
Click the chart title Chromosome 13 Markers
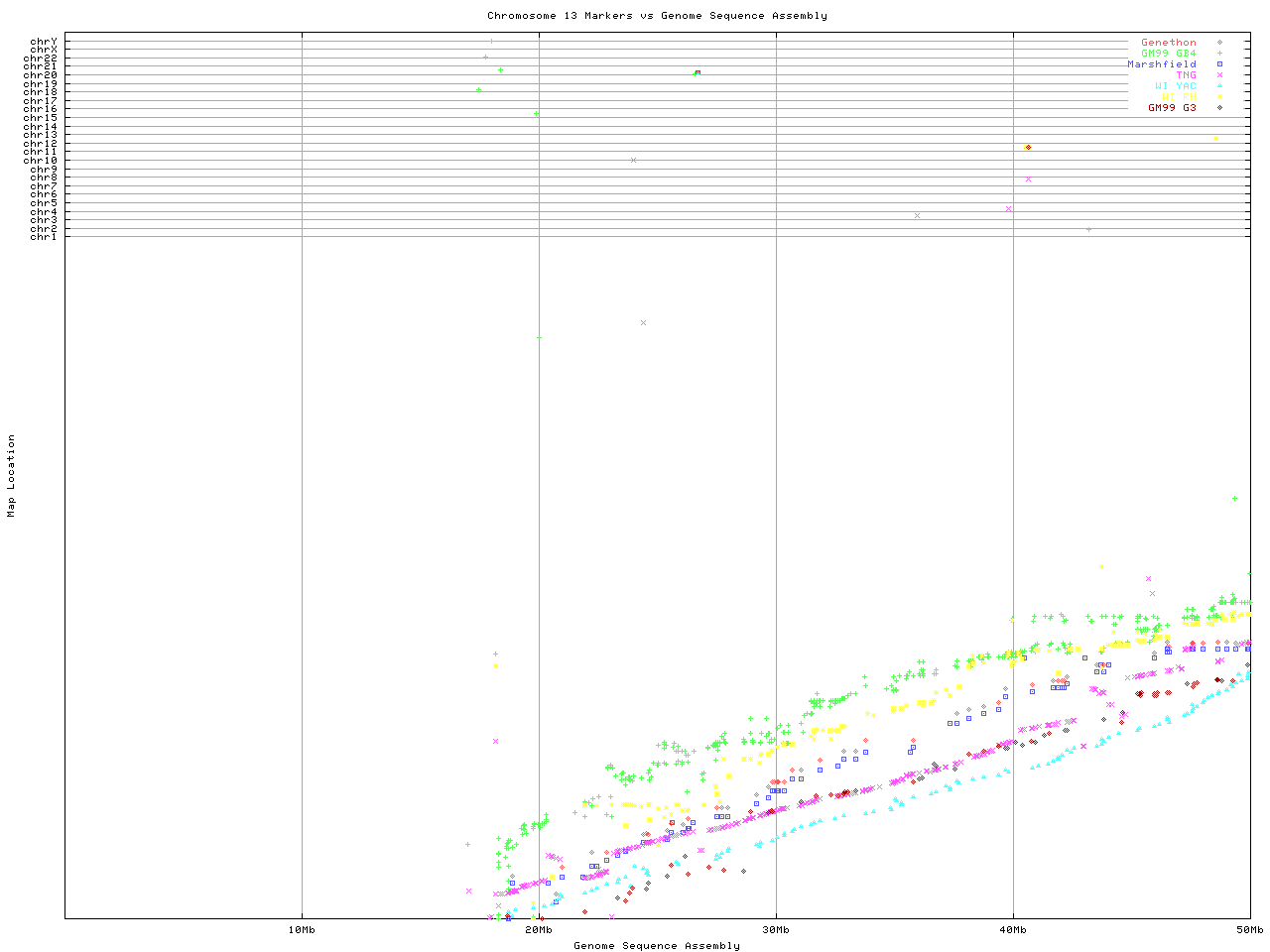(x=657, y=16)
